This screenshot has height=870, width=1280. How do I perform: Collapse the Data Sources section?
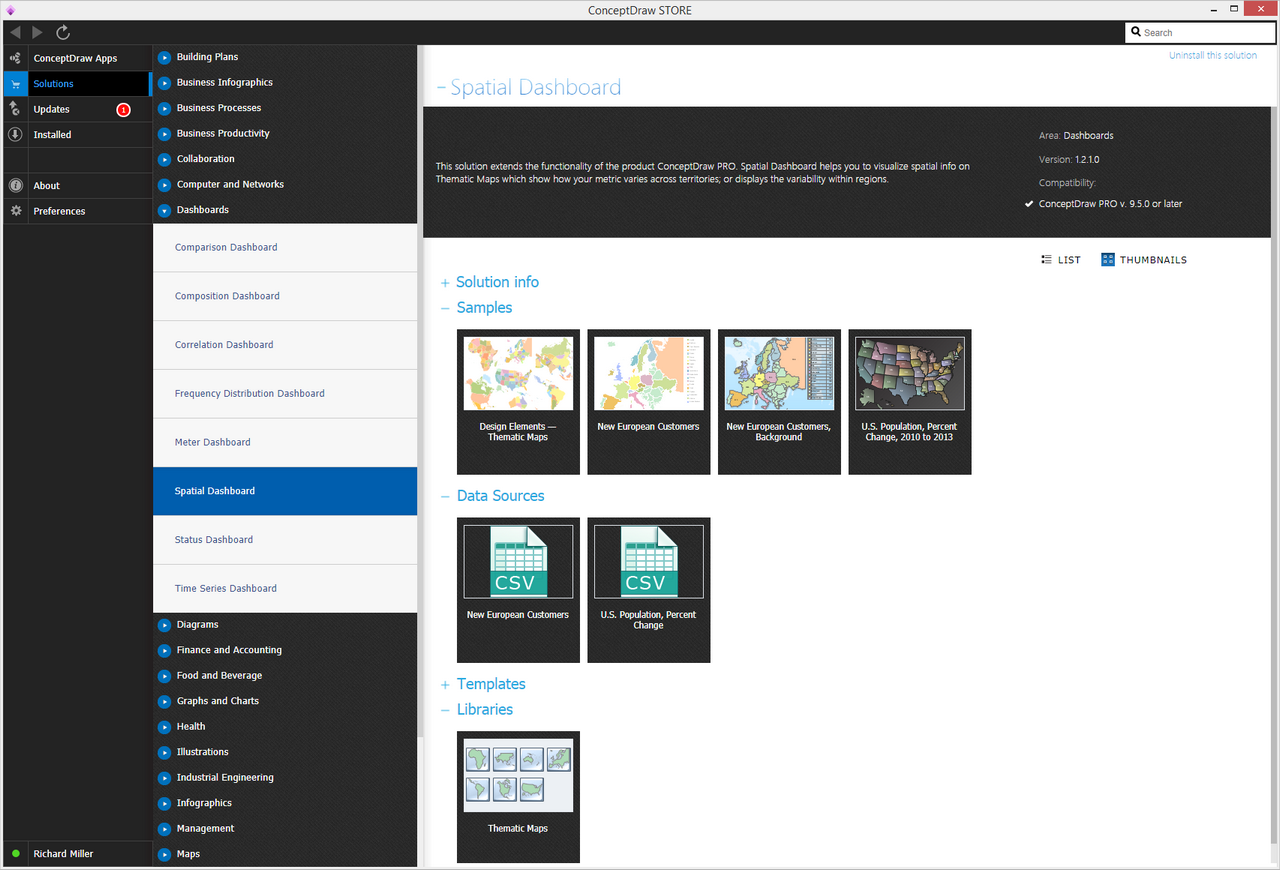coord(445,496)
